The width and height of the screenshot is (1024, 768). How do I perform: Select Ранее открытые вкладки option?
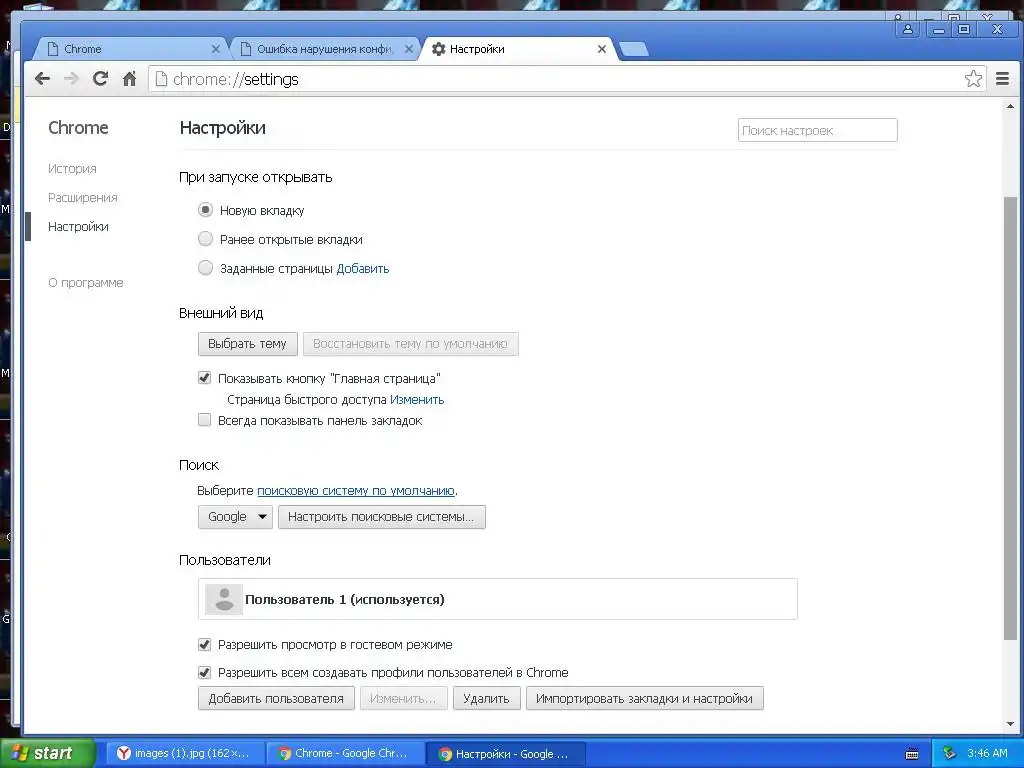205,239
